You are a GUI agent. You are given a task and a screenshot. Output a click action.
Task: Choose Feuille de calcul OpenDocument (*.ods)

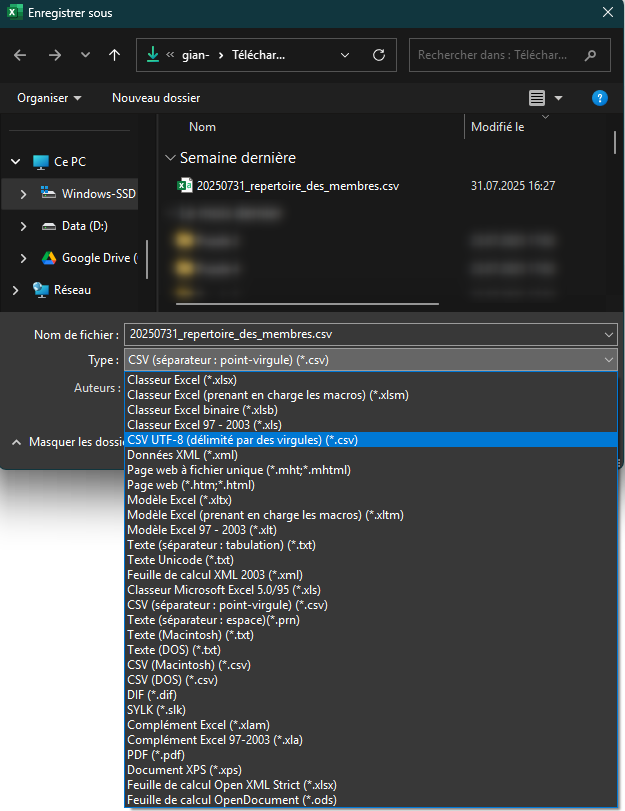(370, 800)
